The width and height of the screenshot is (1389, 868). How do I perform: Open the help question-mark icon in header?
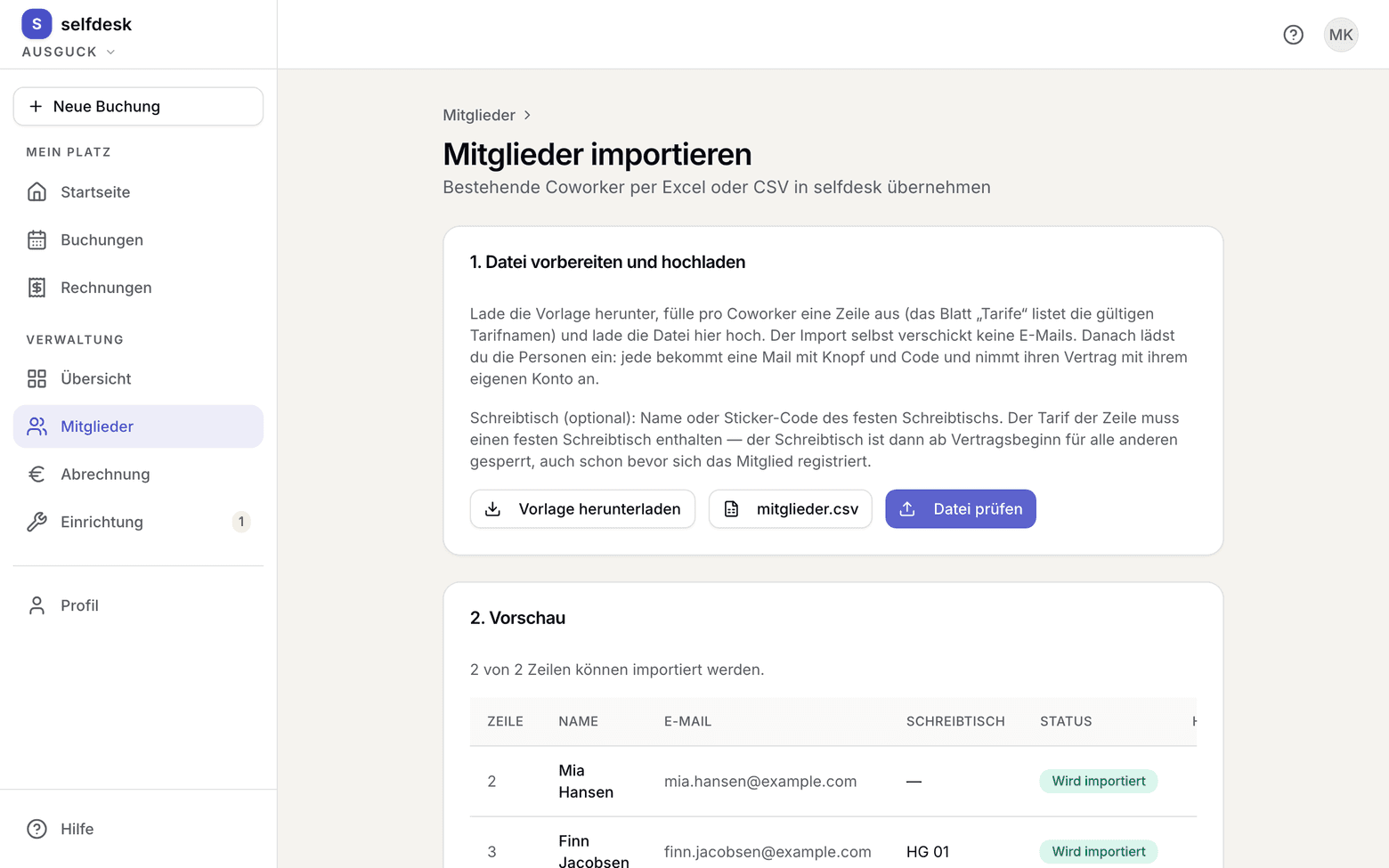click(1293, 35)
